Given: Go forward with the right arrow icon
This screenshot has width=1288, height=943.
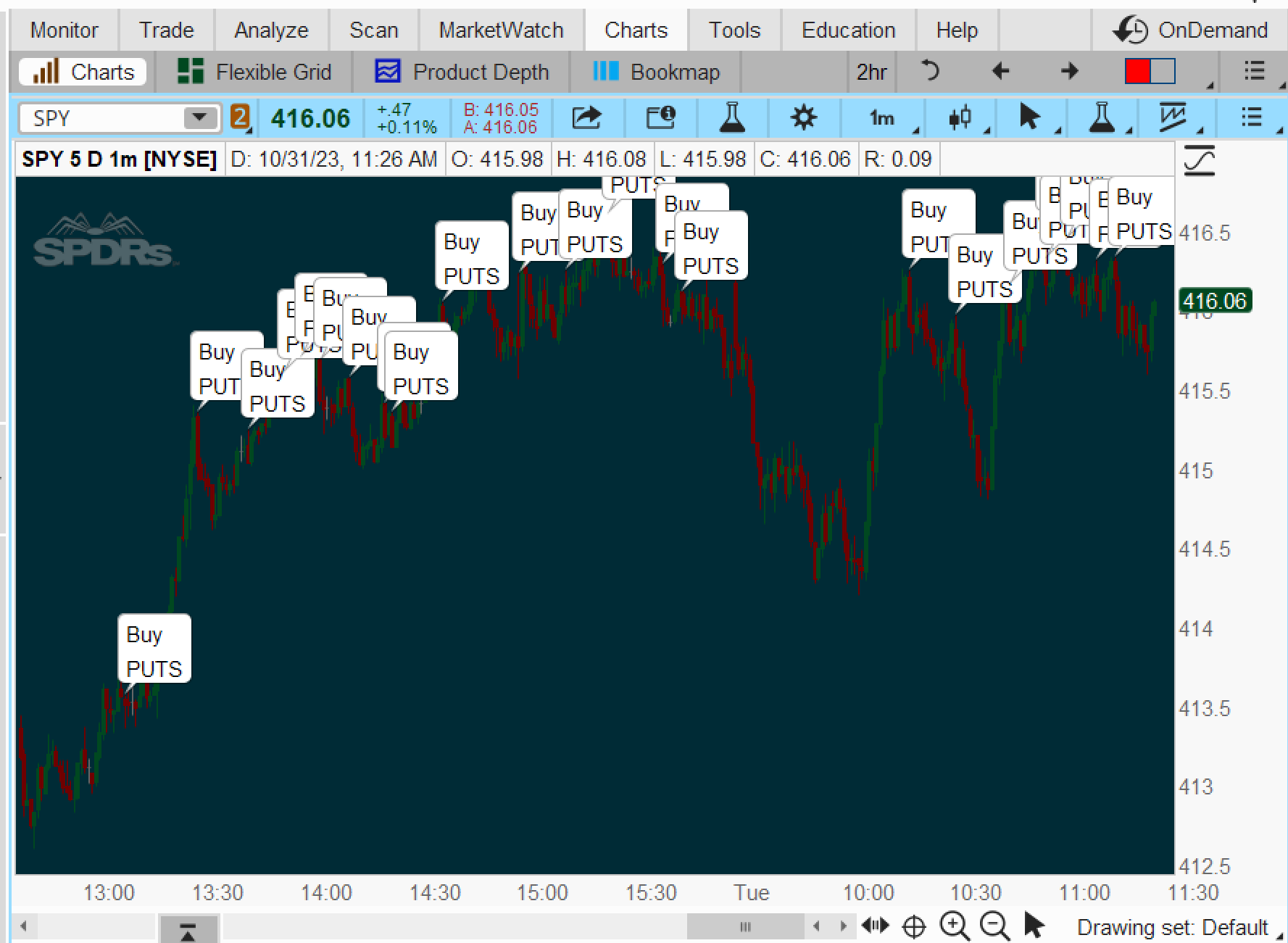Looking at the screenshot, I should (x=1069, y=71).
